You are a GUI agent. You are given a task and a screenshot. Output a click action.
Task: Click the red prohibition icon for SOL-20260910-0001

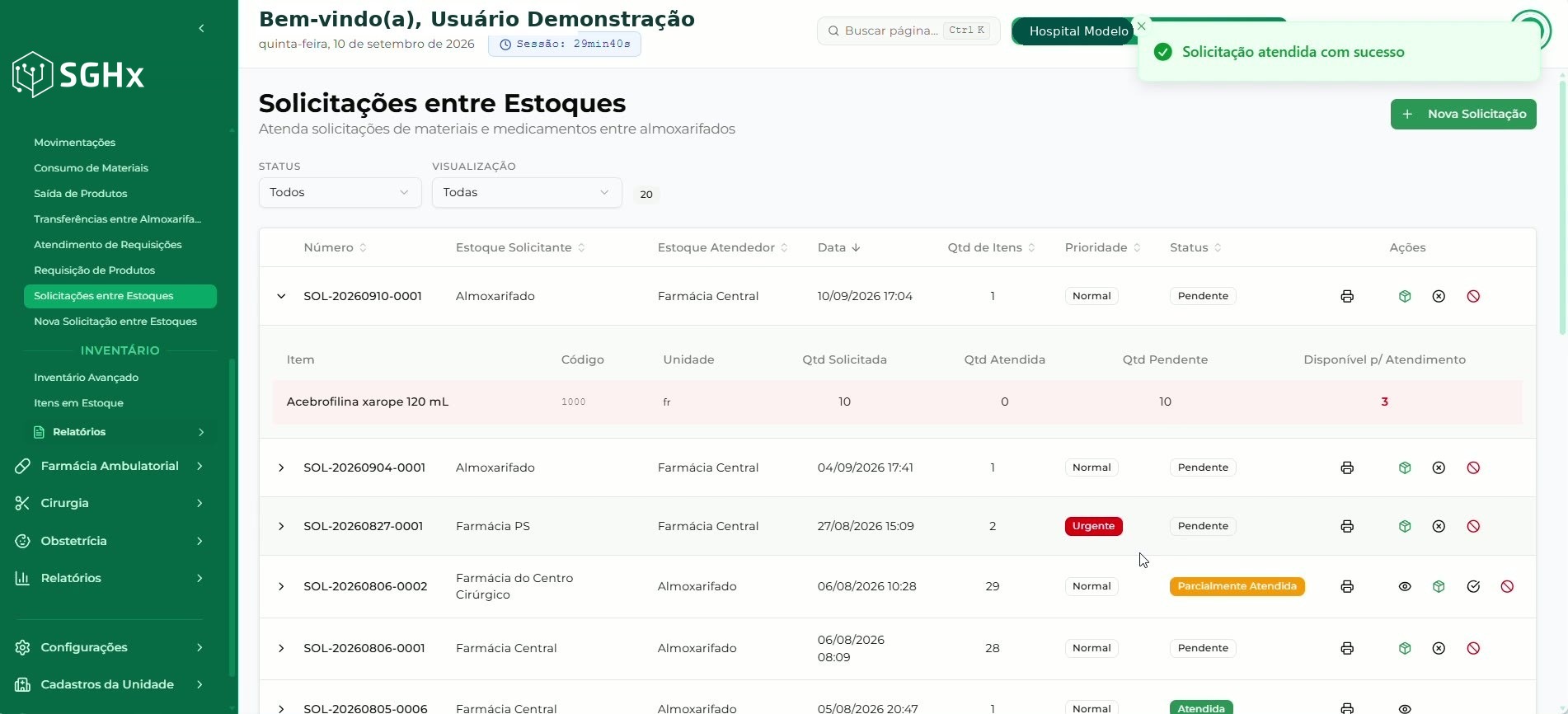(x=1473, y=296)
